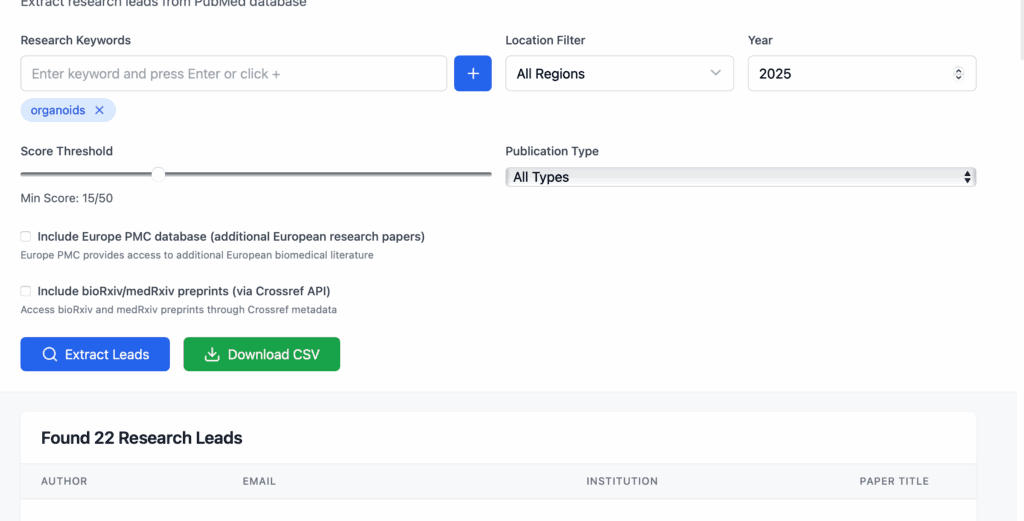
Task: Click the INSTITUTION column header
Action: pos(622,481)
